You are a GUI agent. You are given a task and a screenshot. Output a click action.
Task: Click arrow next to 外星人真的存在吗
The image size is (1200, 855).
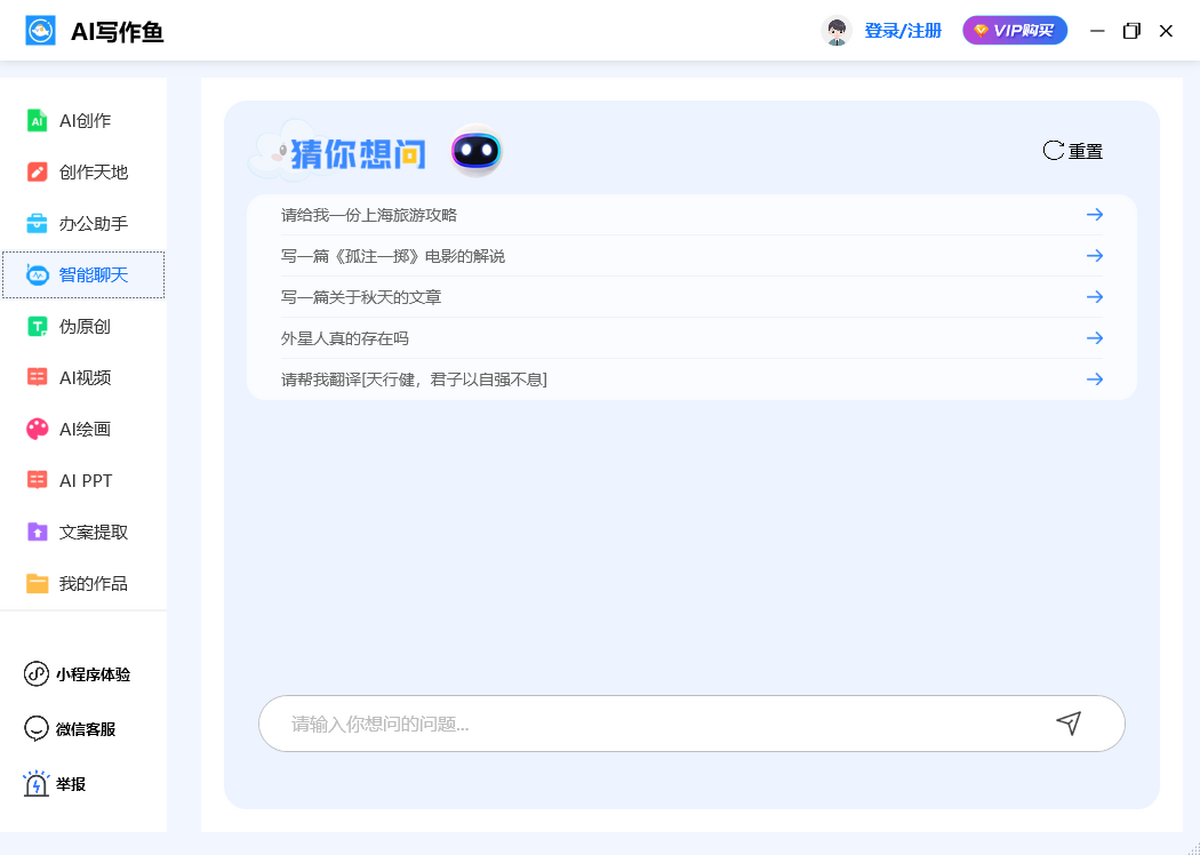1094,338
